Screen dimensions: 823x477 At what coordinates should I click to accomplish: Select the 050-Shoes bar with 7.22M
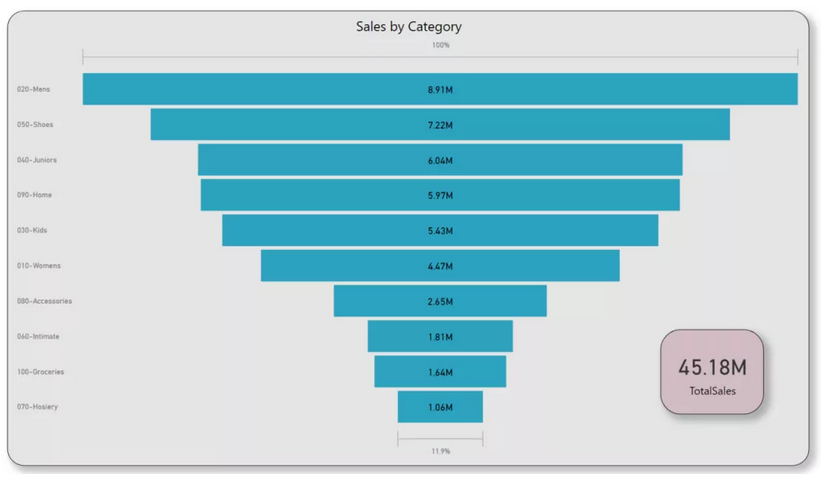(440, 125)
